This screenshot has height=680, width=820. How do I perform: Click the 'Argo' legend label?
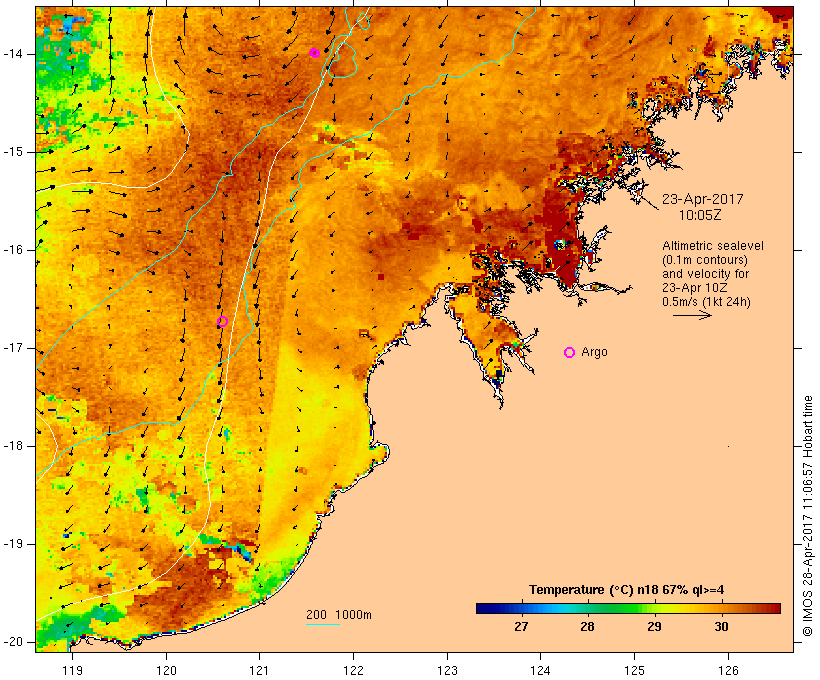point(595,352)
